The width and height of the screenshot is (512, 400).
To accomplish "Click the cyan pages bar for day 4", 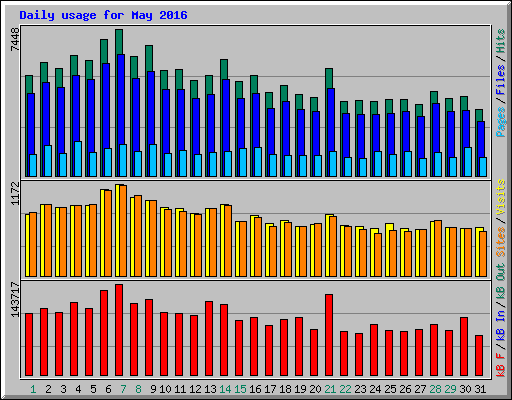I will [78, 159].
